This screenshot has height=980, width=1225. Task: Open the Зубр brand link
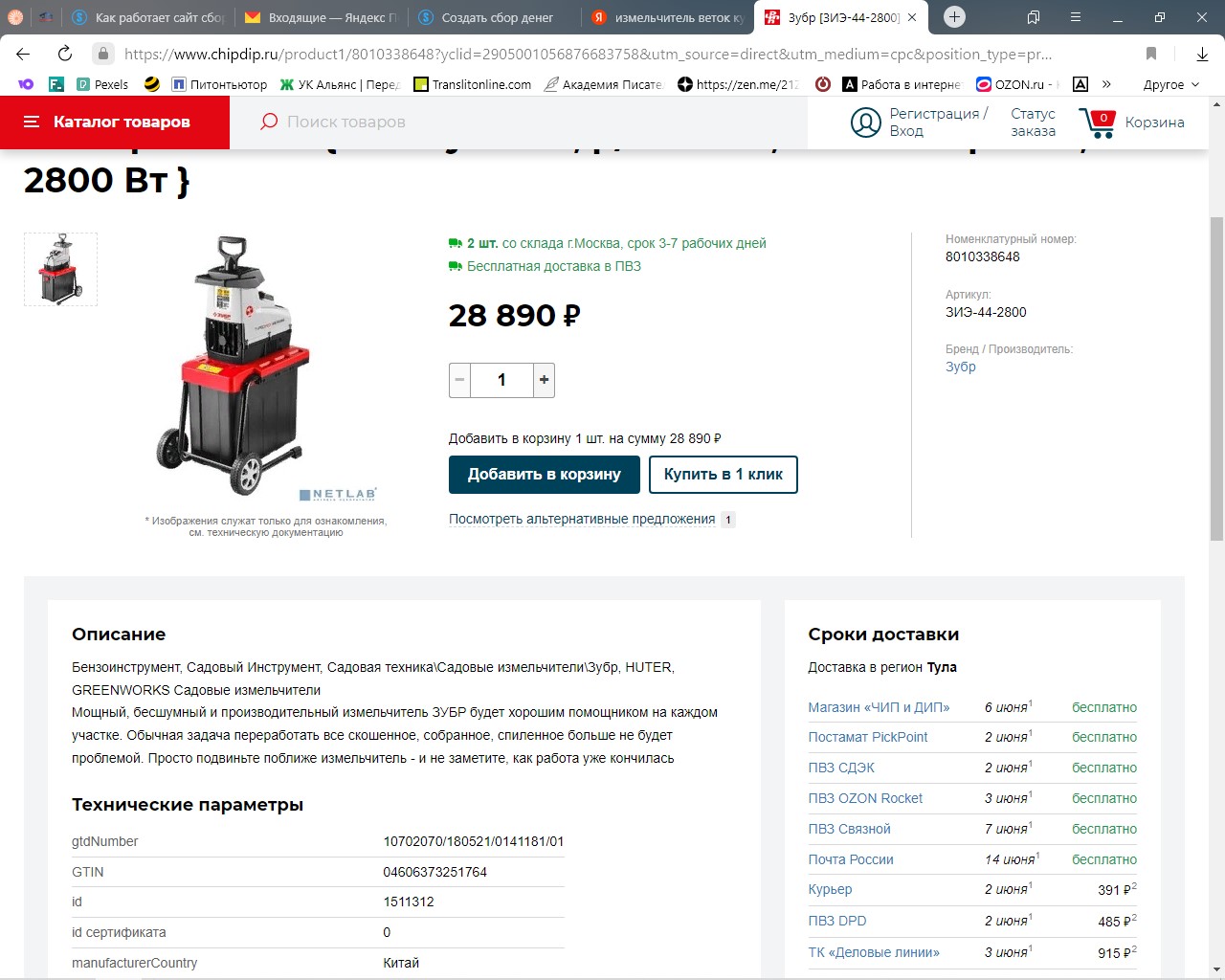point(961,367)
